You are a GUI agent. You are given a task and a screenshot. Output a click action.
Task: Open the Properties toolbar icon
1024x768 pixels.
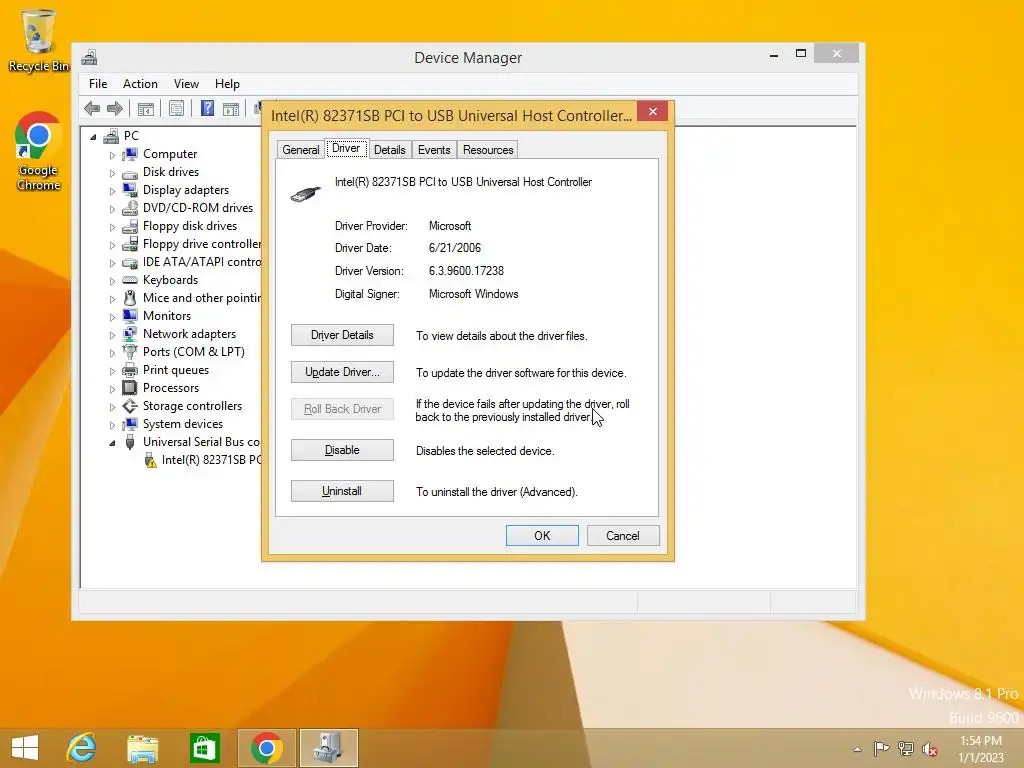pyautogui.click(x=176, y=109)
